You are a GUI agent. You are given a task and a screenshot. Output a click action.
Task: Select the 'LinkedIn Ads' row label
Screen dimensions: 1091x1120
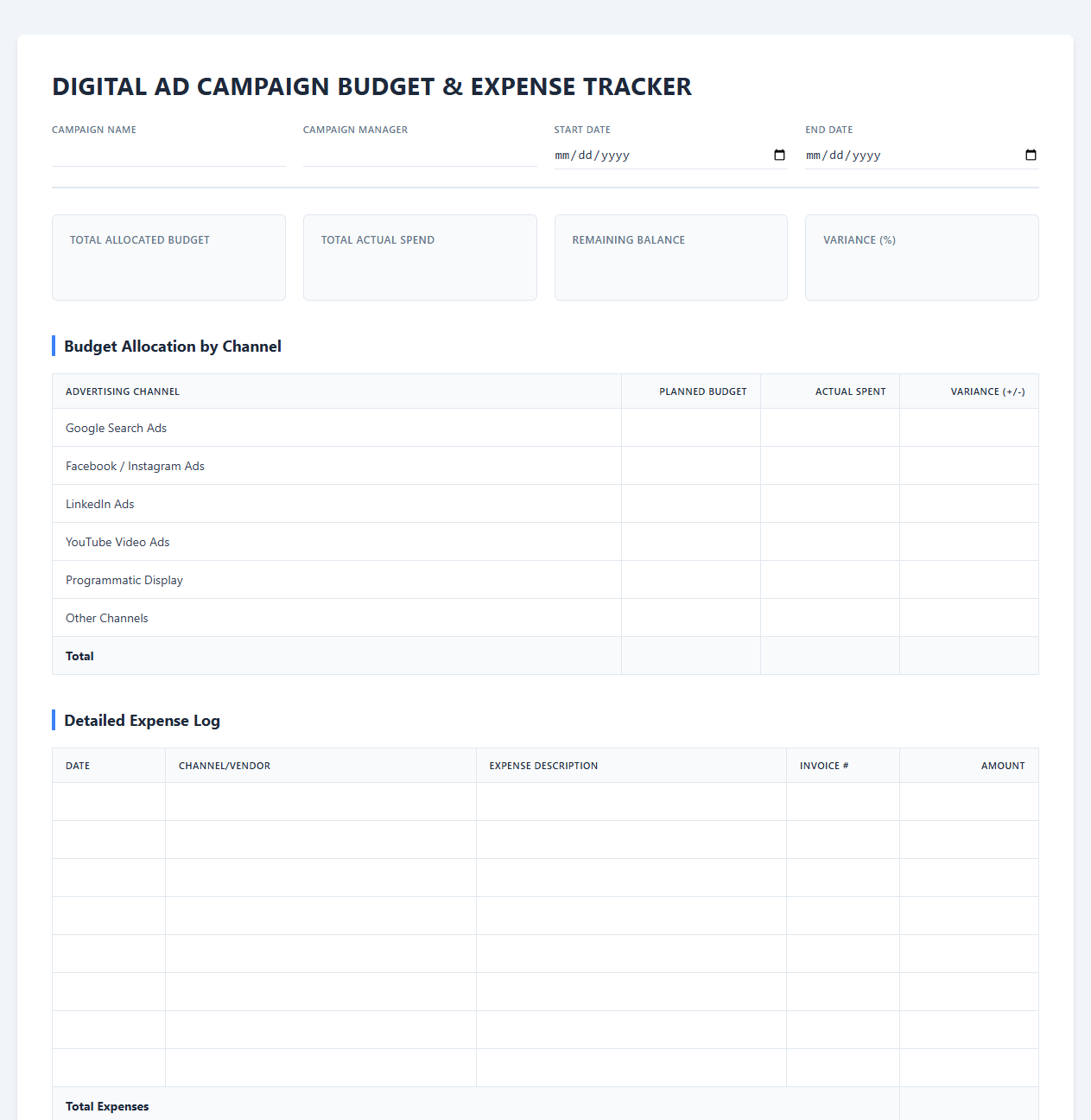[100, 504]
